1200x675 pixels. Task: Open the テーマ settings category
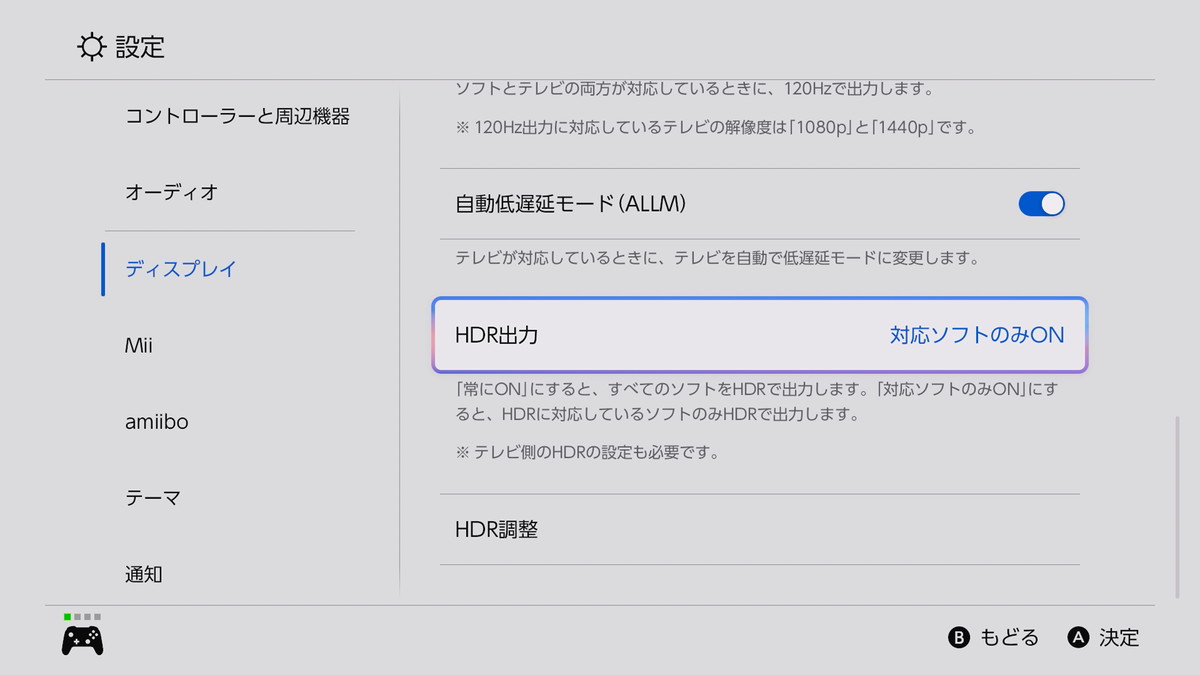tap(153, 498)
